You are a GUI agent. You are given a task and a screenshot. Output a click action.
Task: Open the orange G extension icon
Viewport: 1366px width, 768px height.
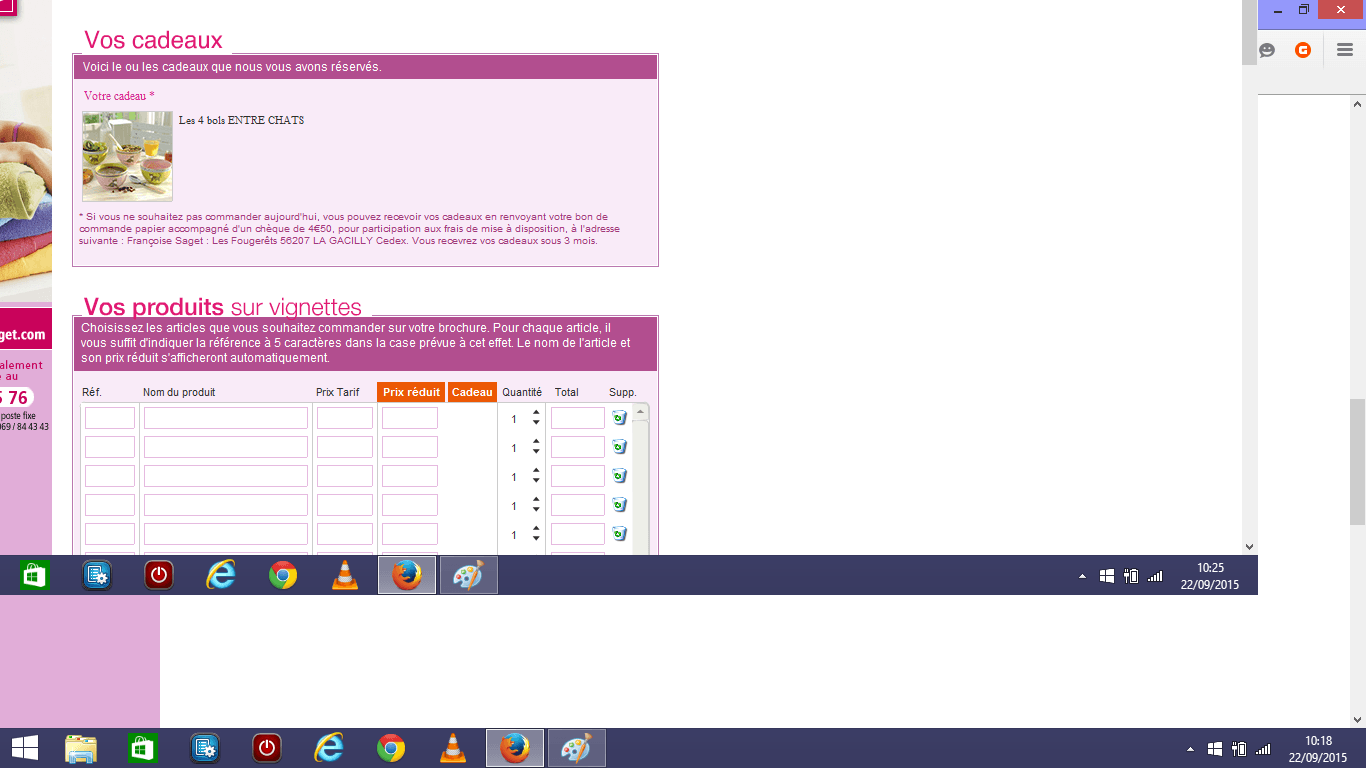coord(1303,50)
